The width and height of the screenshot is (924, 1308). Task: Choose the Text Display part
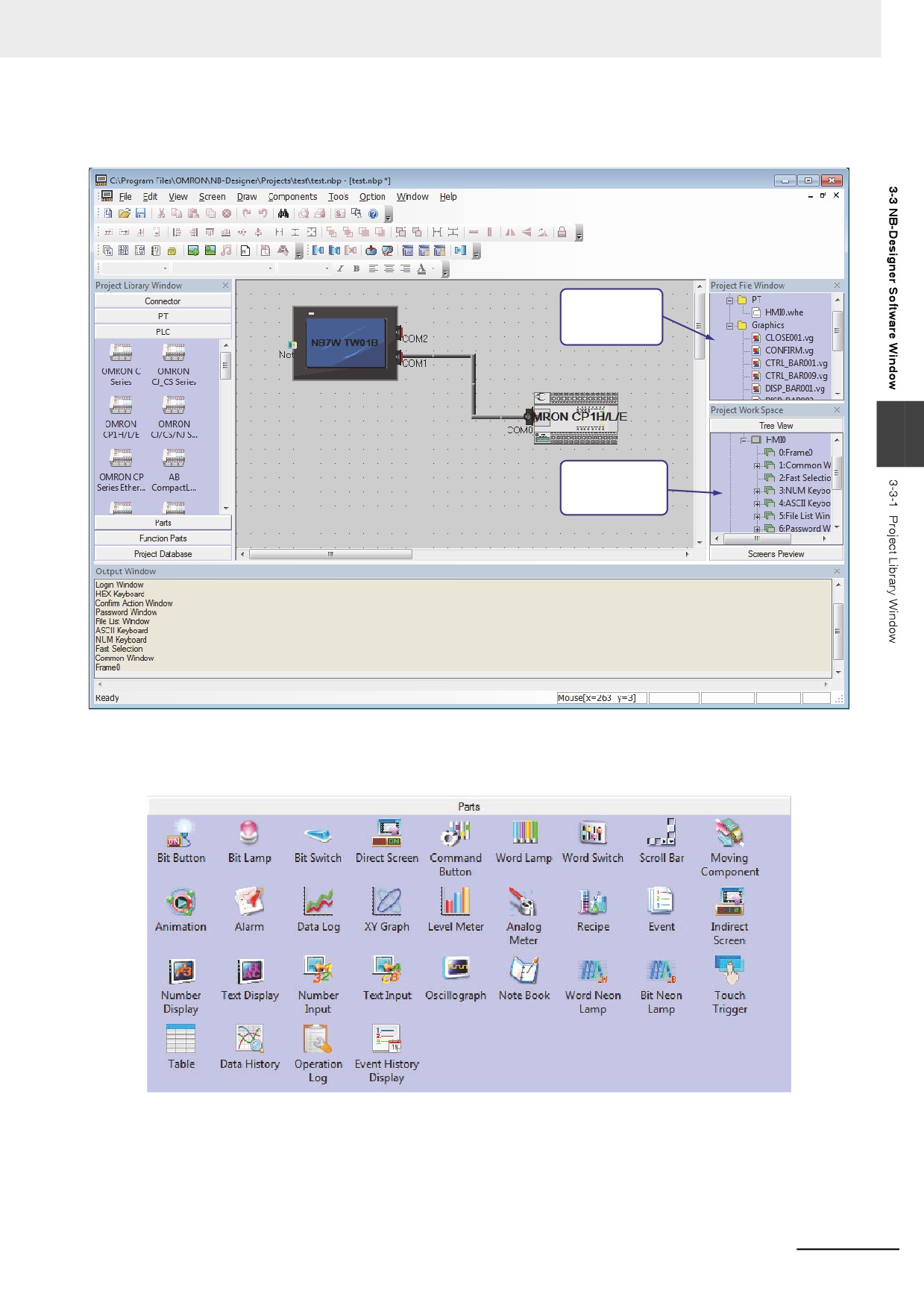click(x=250, y=979)
